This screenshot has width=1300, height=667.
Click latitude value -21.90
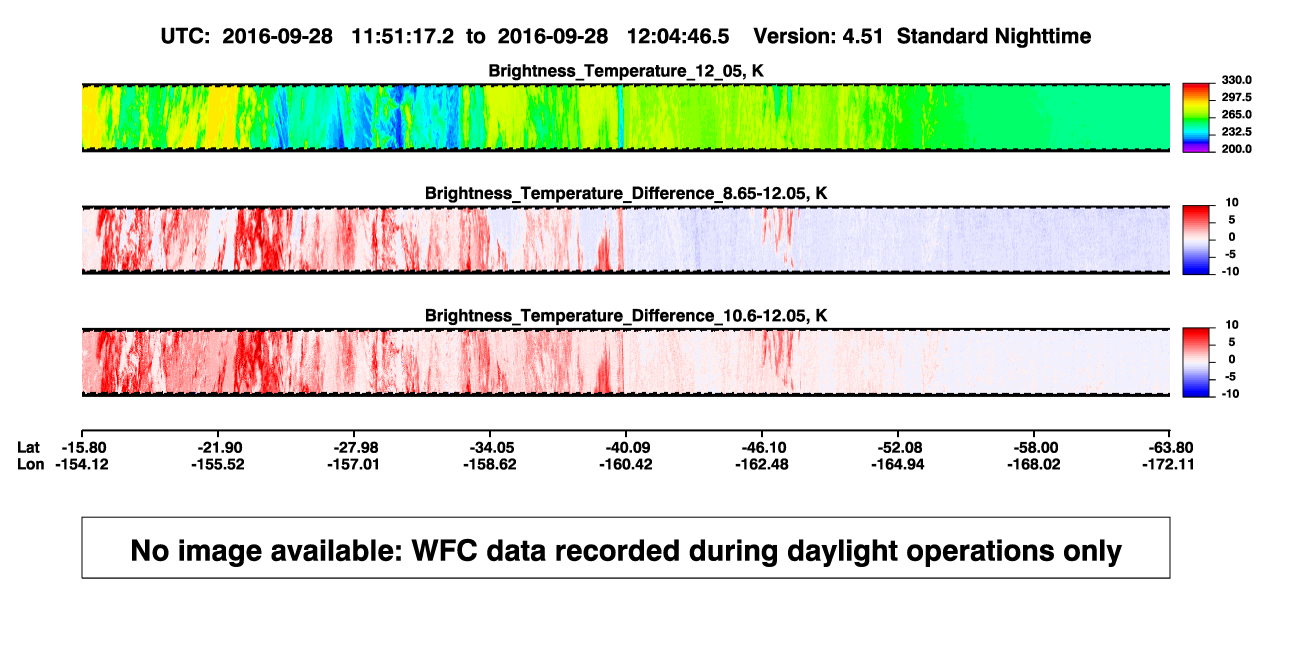pos(218,447)
